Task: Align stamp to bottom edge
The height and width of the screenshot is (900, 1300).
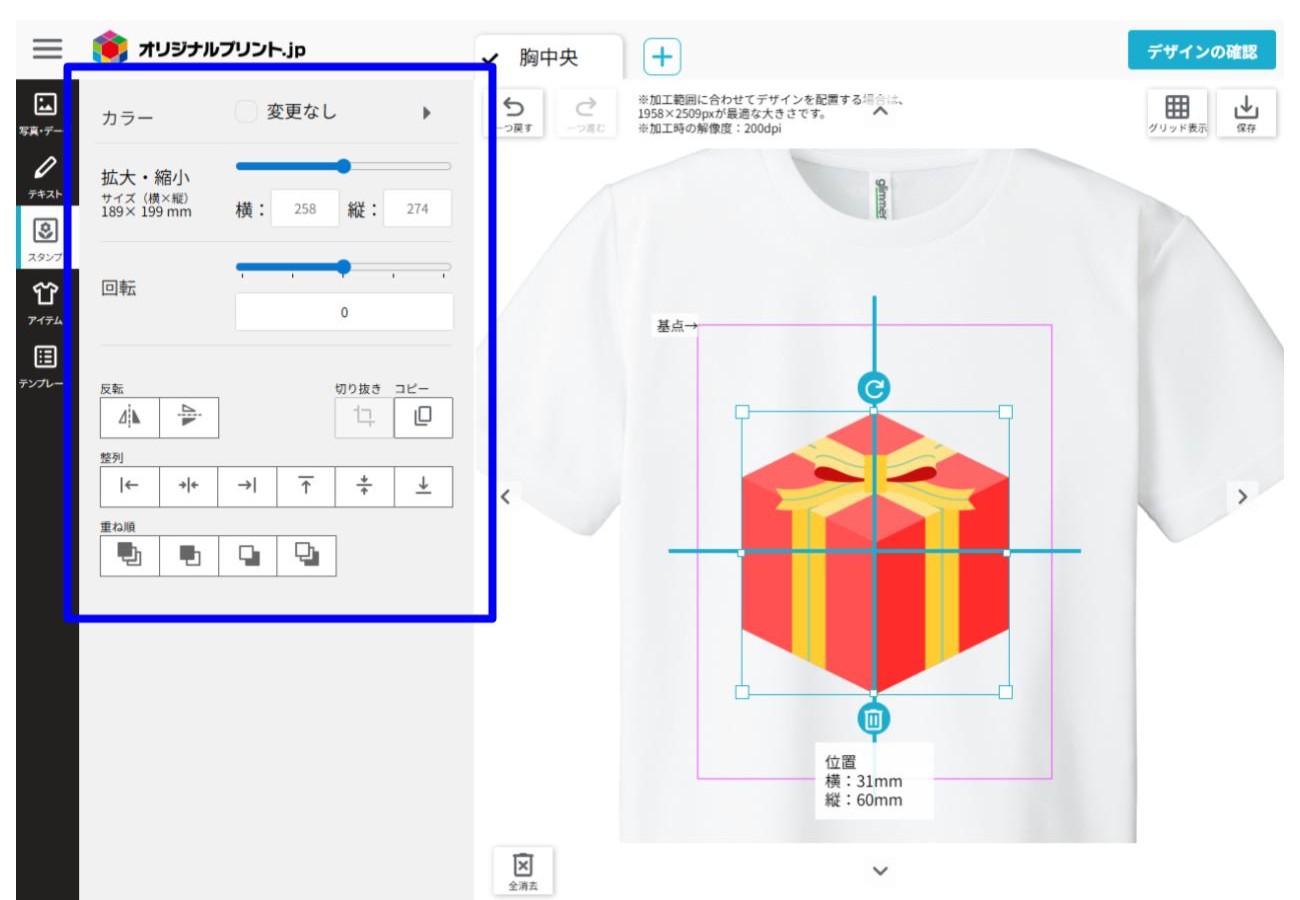Action: coord(423,486)
